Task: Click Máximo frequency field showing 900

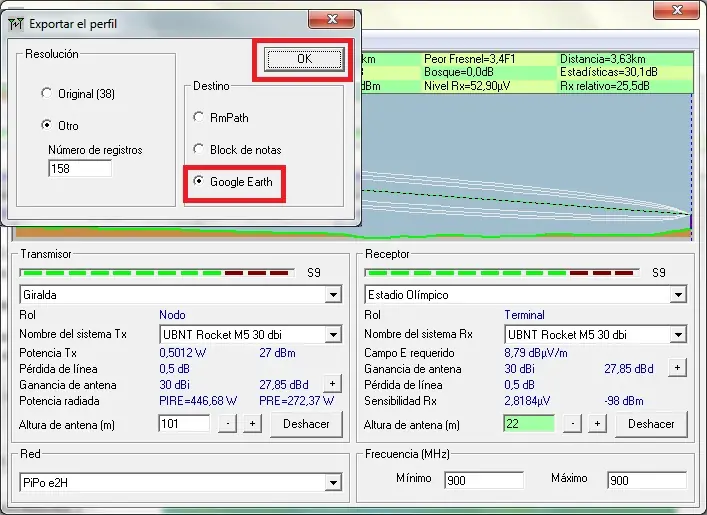Action: [647, 481]
